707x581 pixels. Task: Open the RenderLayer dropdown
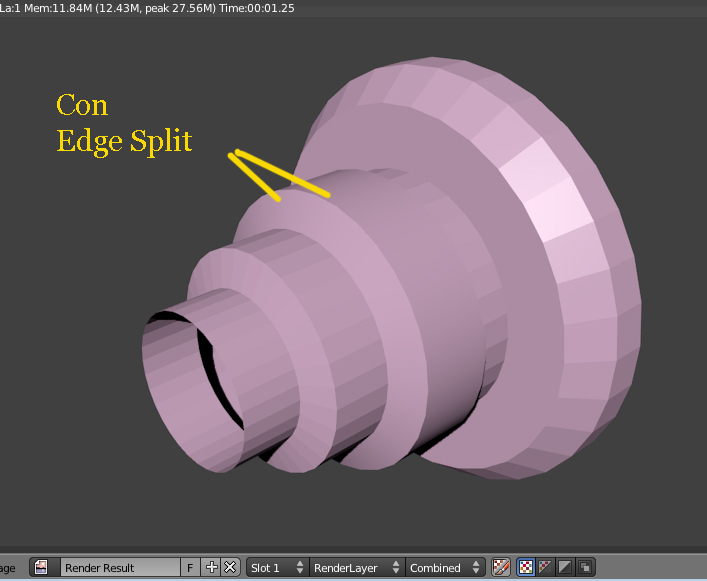357,567
